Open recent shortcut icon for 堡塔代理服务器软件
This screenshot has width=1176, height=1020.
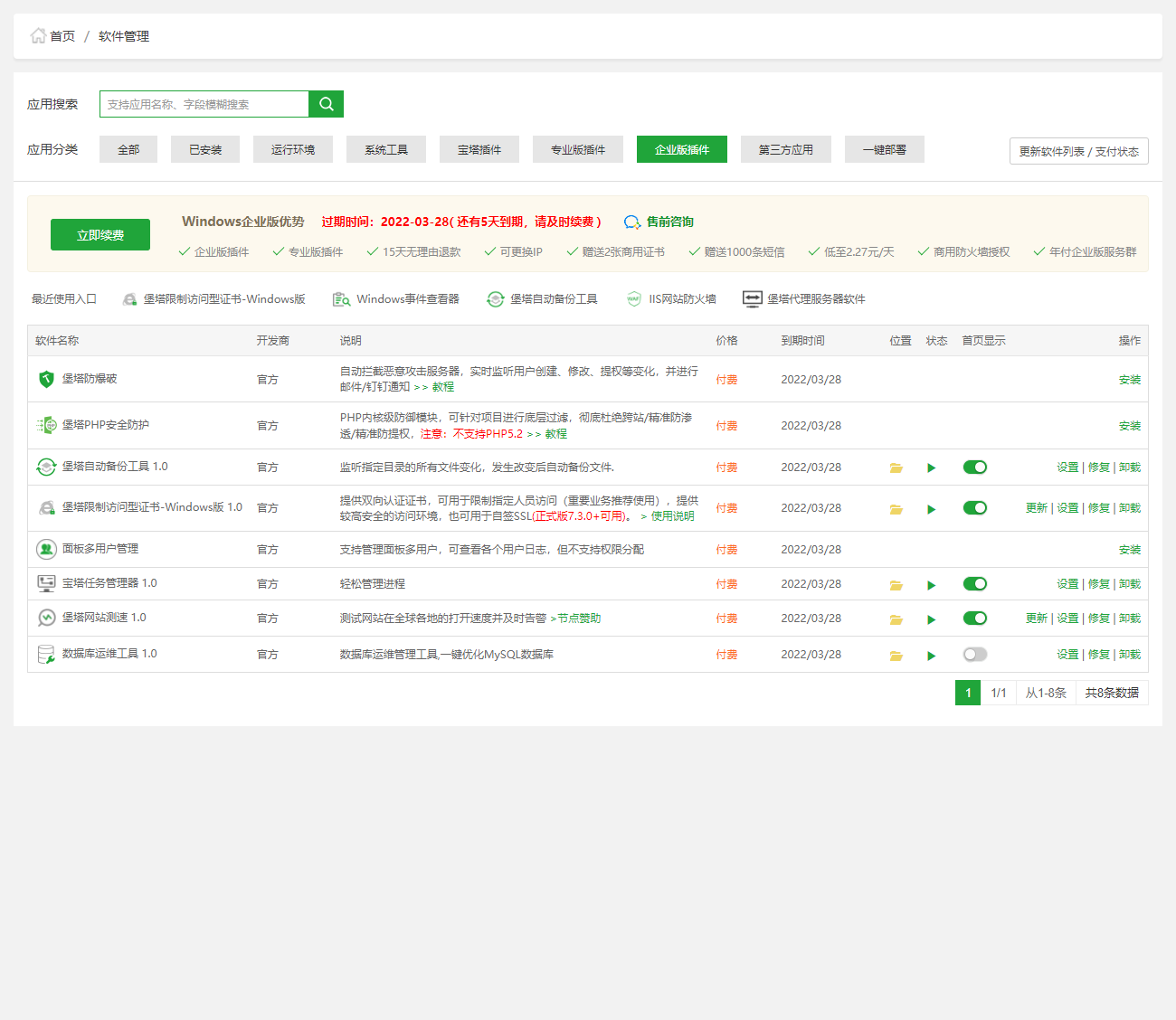click(753, 299)
